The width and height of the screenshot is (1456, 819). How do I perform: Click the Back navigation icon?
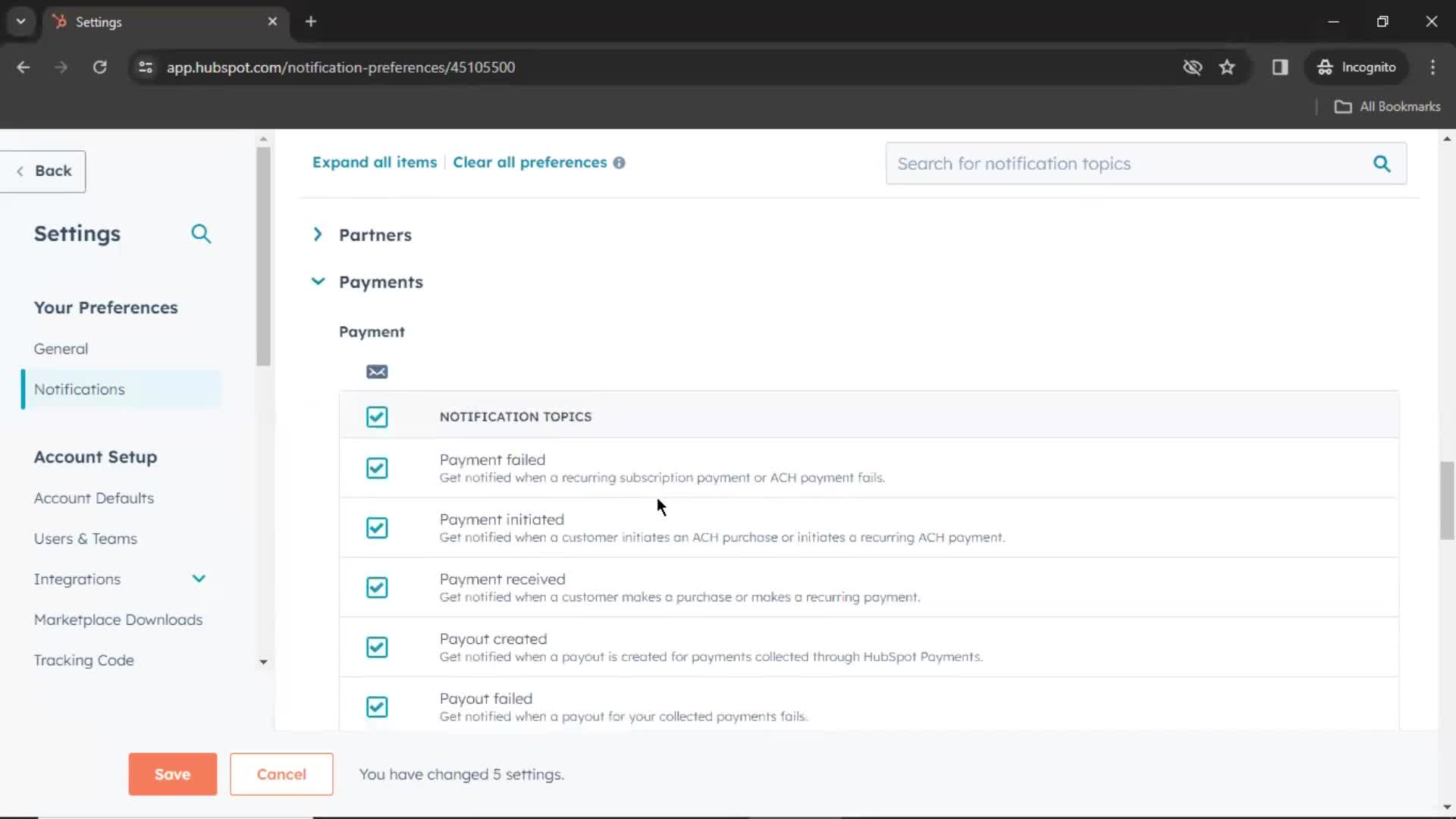(20, 170)
